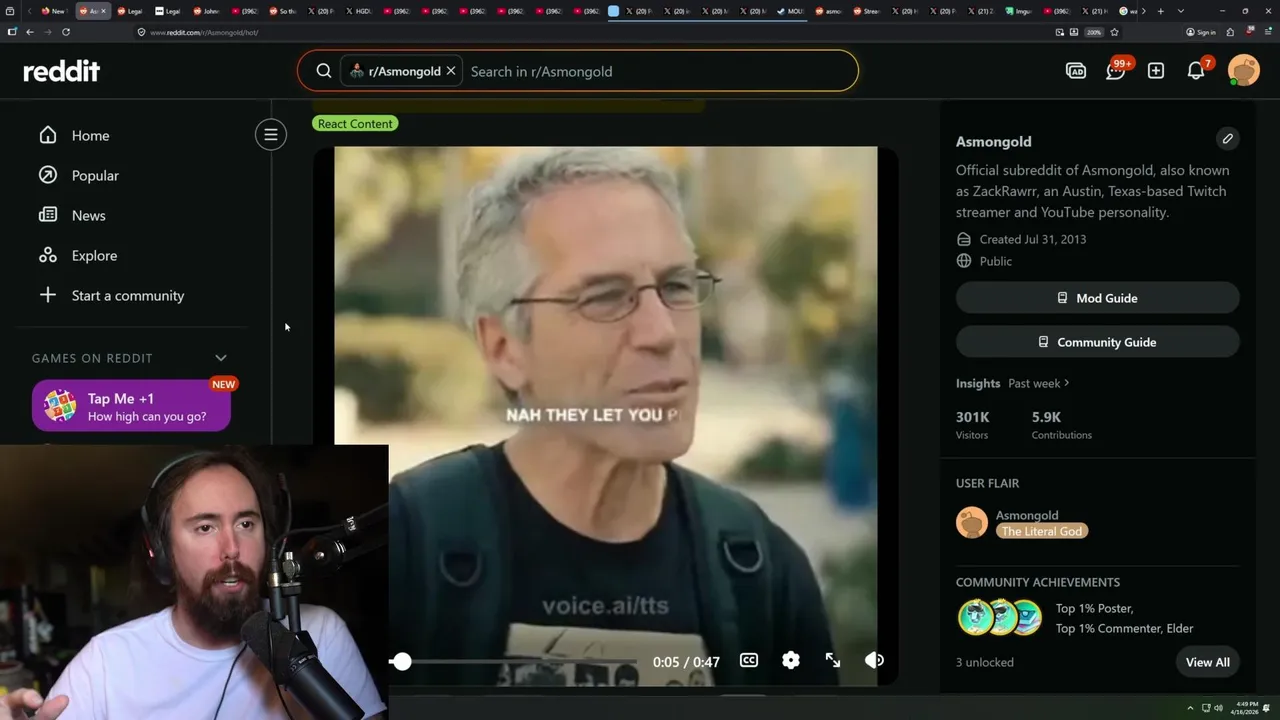
Task: Click the video time 0:05 / 0:47
Action: pos(686,661)
